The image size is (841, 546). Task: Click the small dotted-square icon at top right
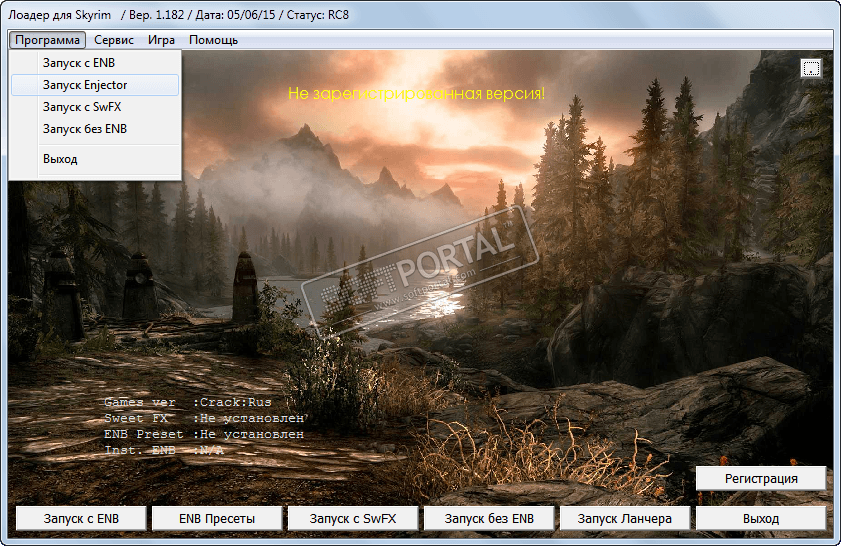point(810,68)
